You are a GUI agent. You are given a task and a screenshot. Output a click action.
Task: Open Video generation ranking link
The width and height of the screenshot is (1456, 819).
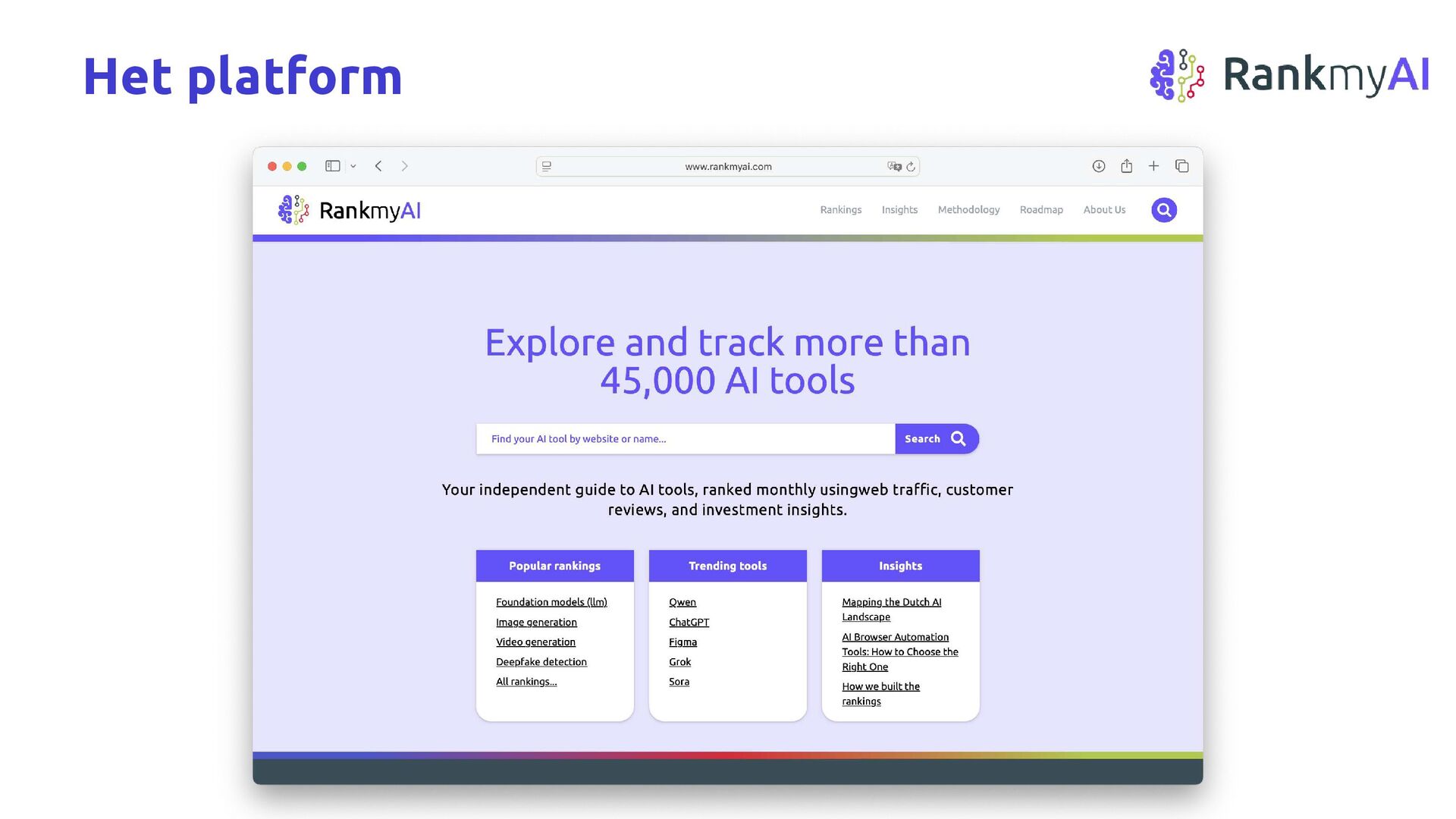(x=535, y=642)
